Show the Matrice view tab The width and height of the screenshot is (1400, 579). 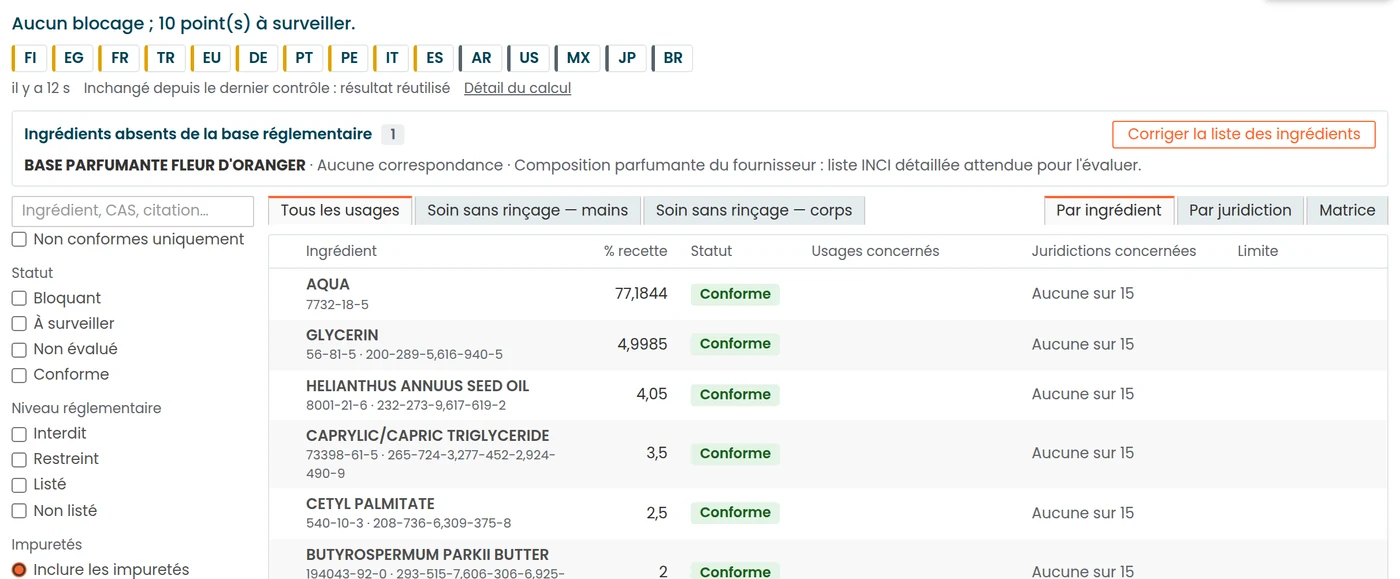click(1347, 210)
